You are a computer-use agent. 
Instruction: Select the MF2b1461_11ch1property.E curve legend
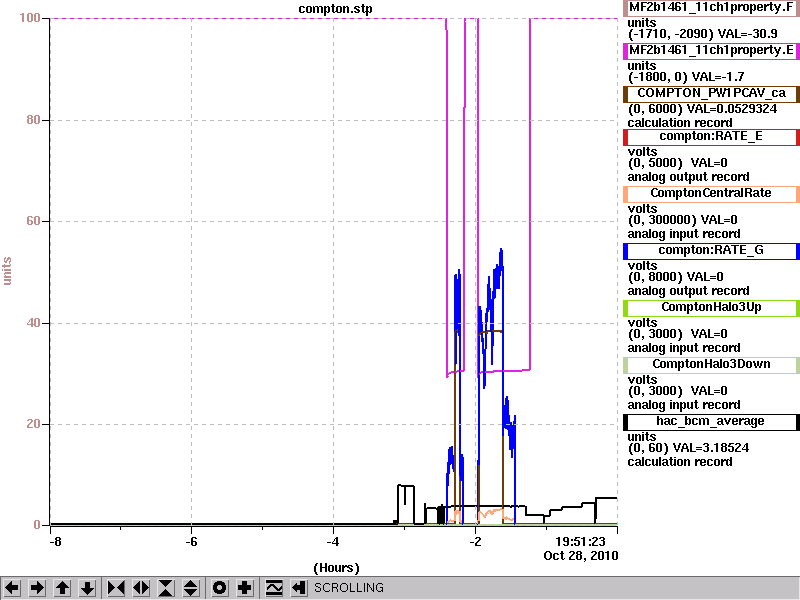click(711, 51)
